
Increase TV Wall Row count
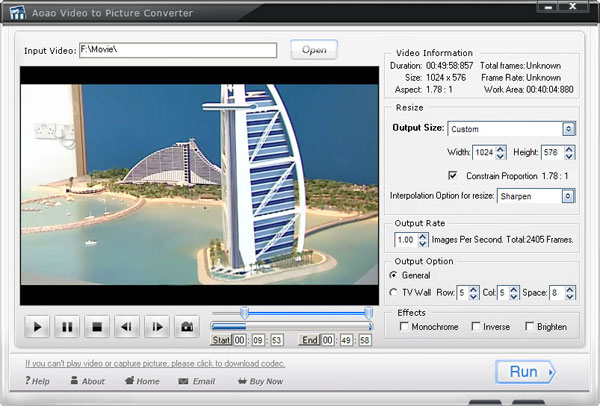(x=473, y=289)
